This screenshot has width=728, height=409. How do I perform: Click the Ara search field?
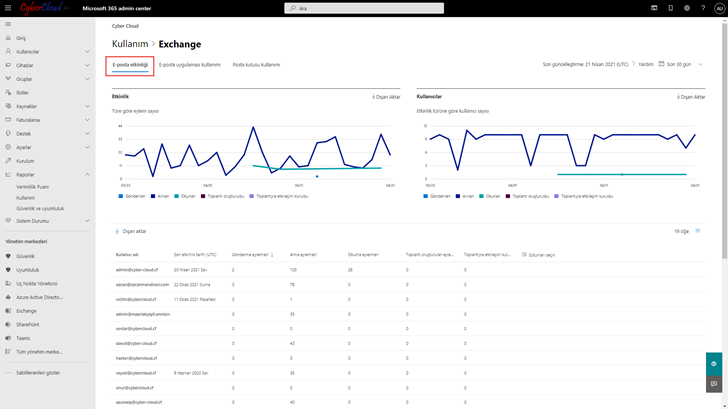click(x=364, y=8)
